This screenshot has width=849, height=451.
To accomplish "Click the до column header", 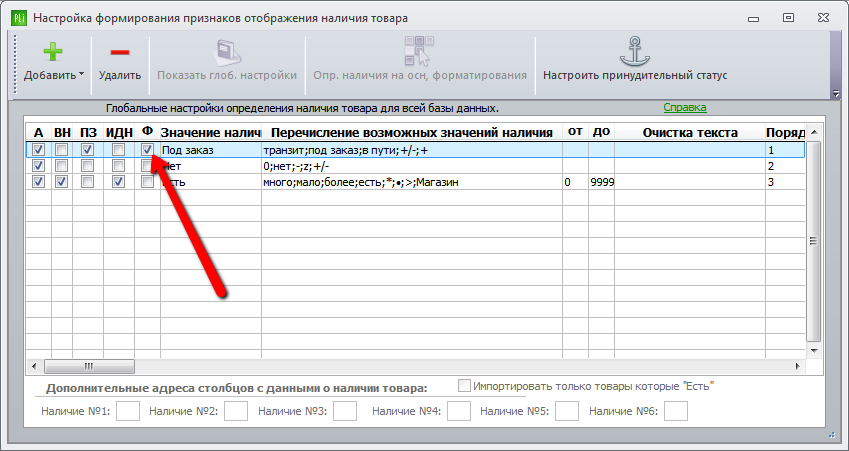I will point(601,132).
